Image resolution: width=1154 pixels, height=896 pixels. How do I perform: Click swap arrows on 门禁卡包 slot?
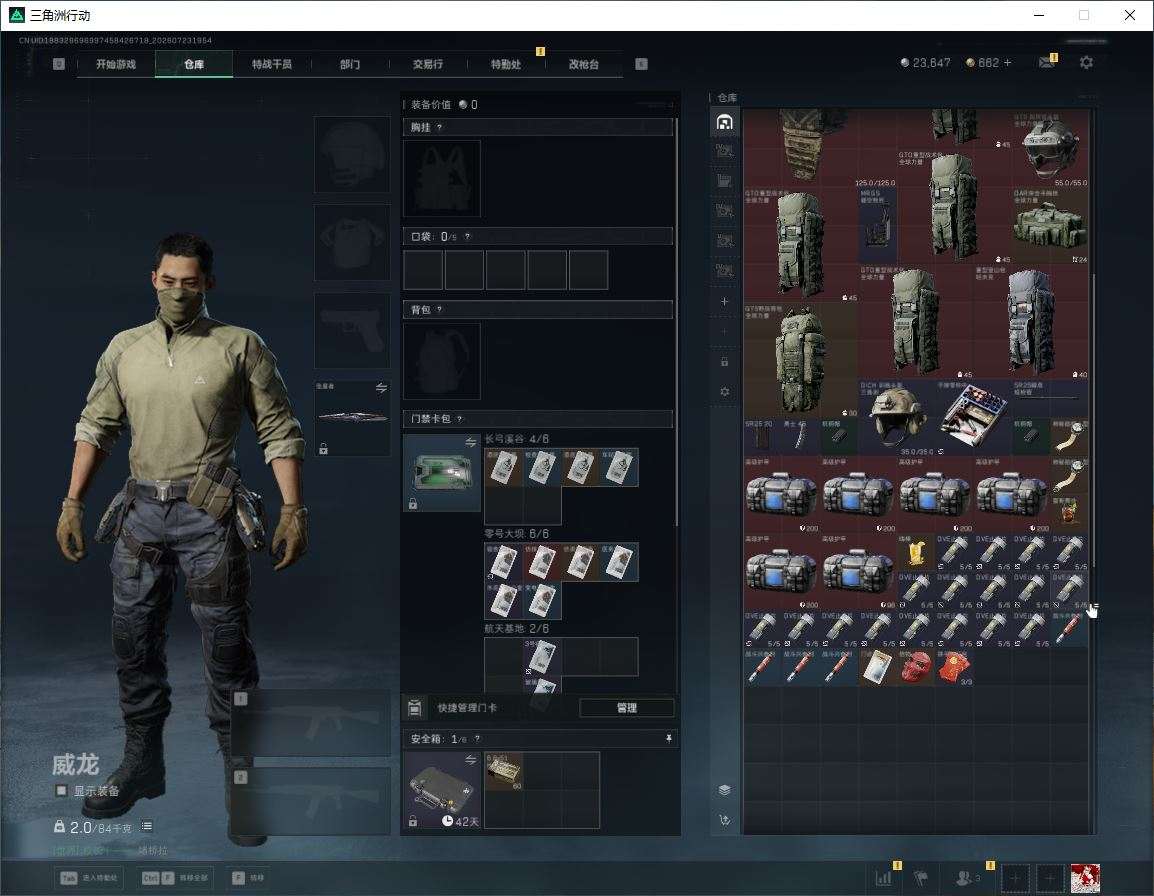point(470,442)
